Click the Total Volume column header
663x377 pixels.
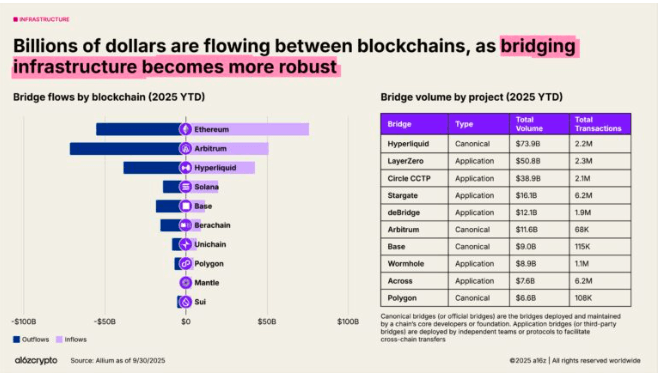[x=539, y=124]
